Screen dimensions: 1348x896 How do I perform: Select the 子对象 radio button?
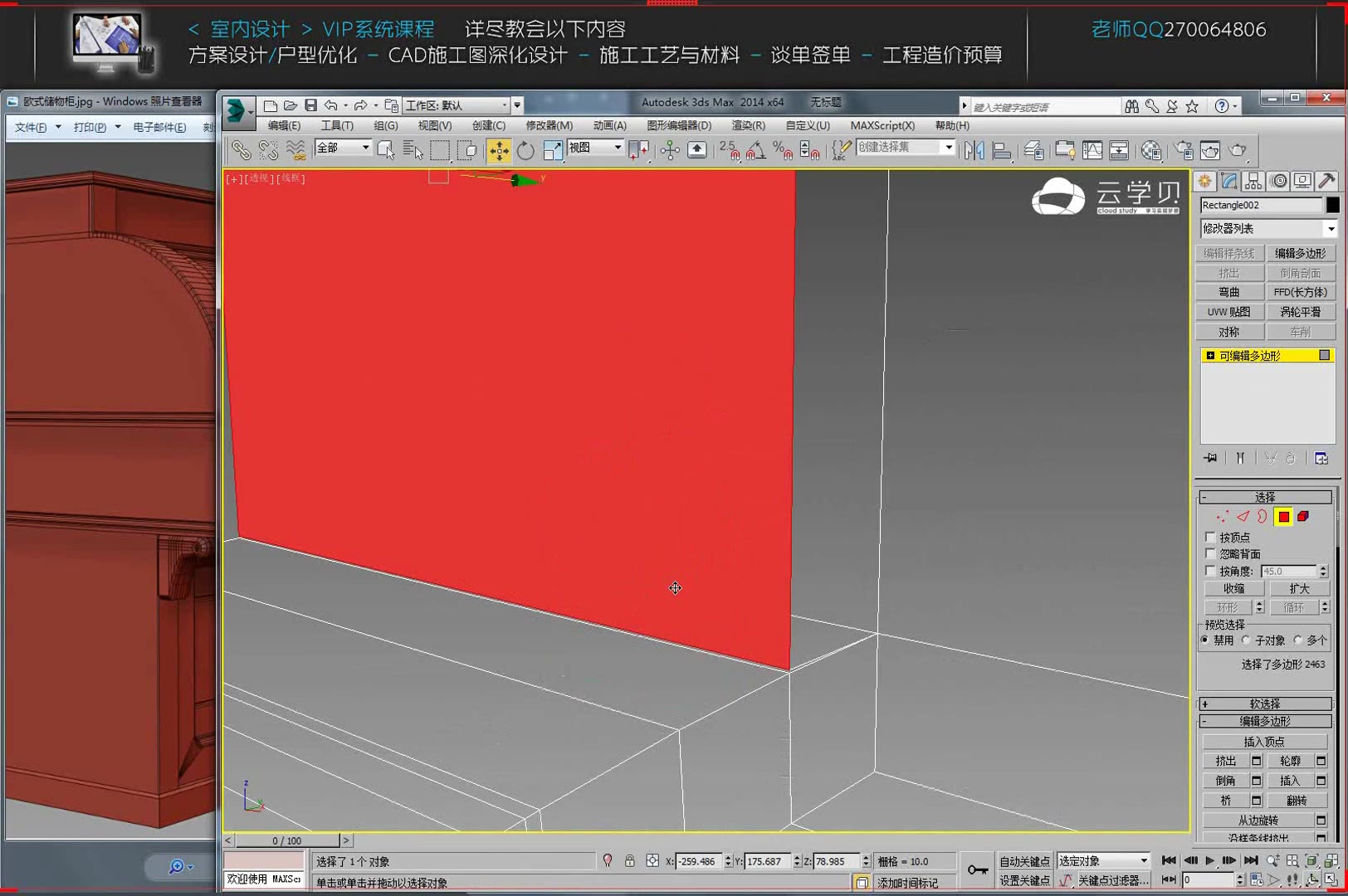tap(1246, 640)
